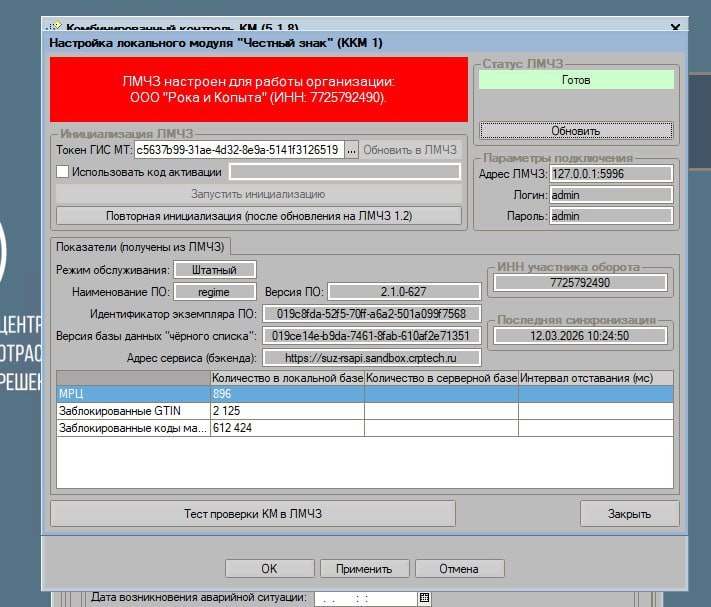Click Запустить инициализацию button
This screenshot has width=711, height=607.
tap(258, 194)
